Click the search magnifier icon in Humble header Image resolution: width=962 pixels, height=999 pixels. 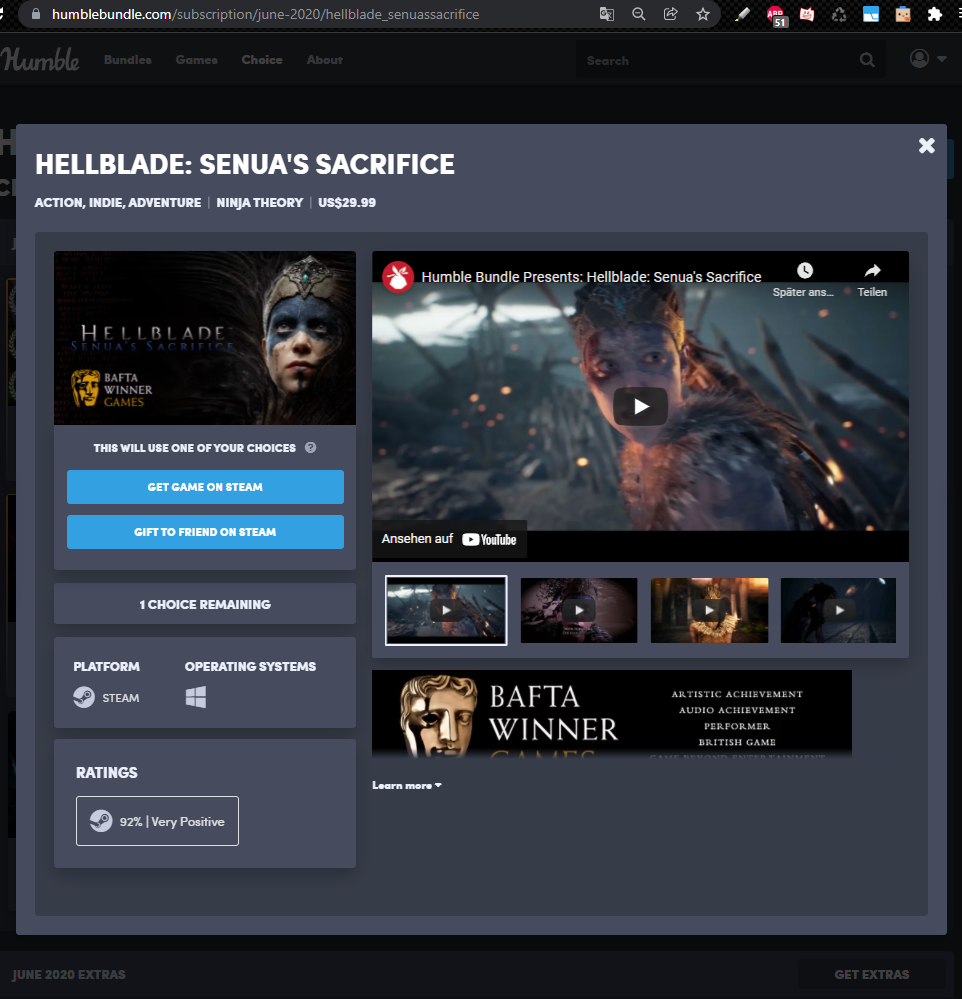pyautogui.click(x=866, y=60)
